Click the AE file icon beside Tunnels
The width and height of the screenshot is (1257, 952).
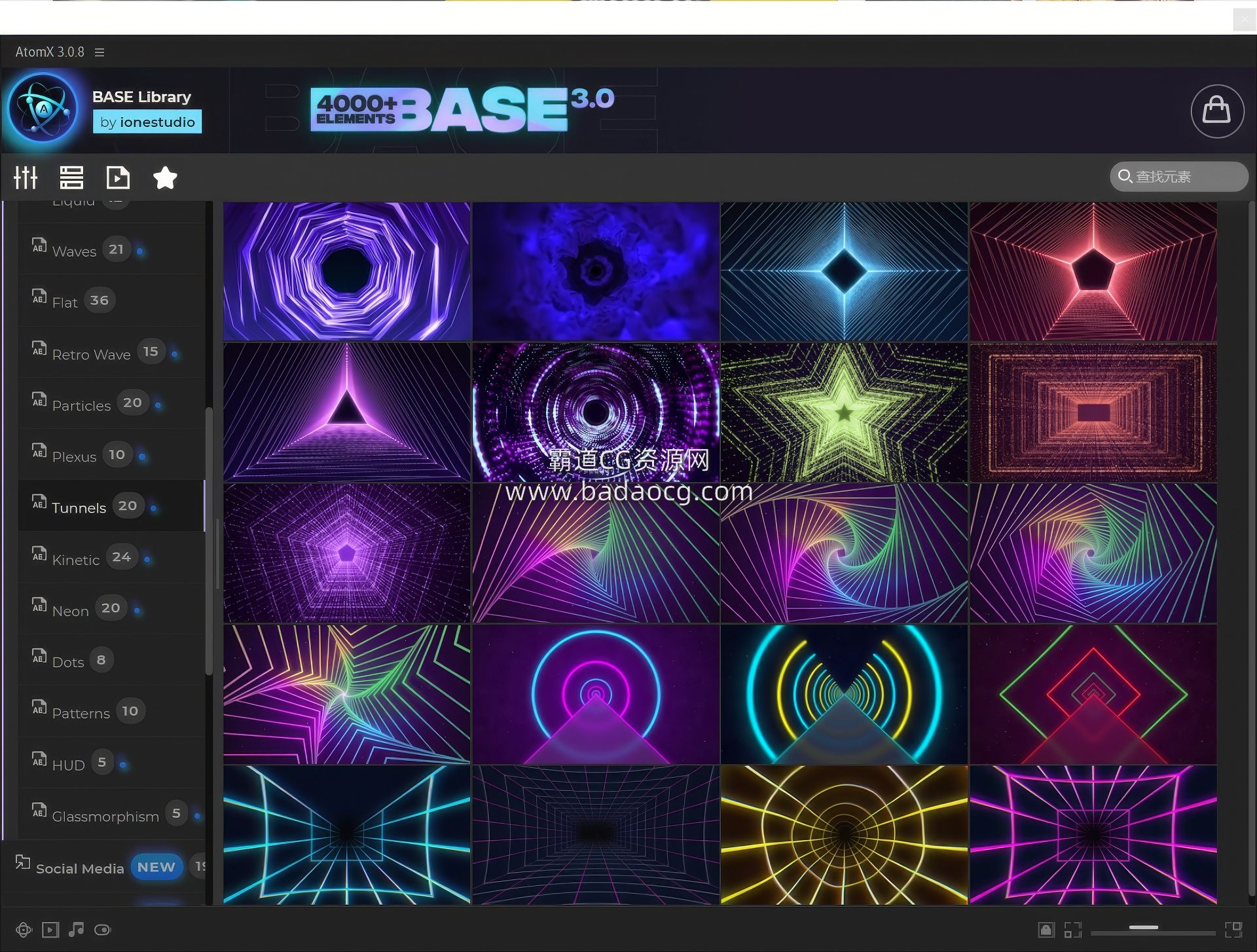[39, 502]
